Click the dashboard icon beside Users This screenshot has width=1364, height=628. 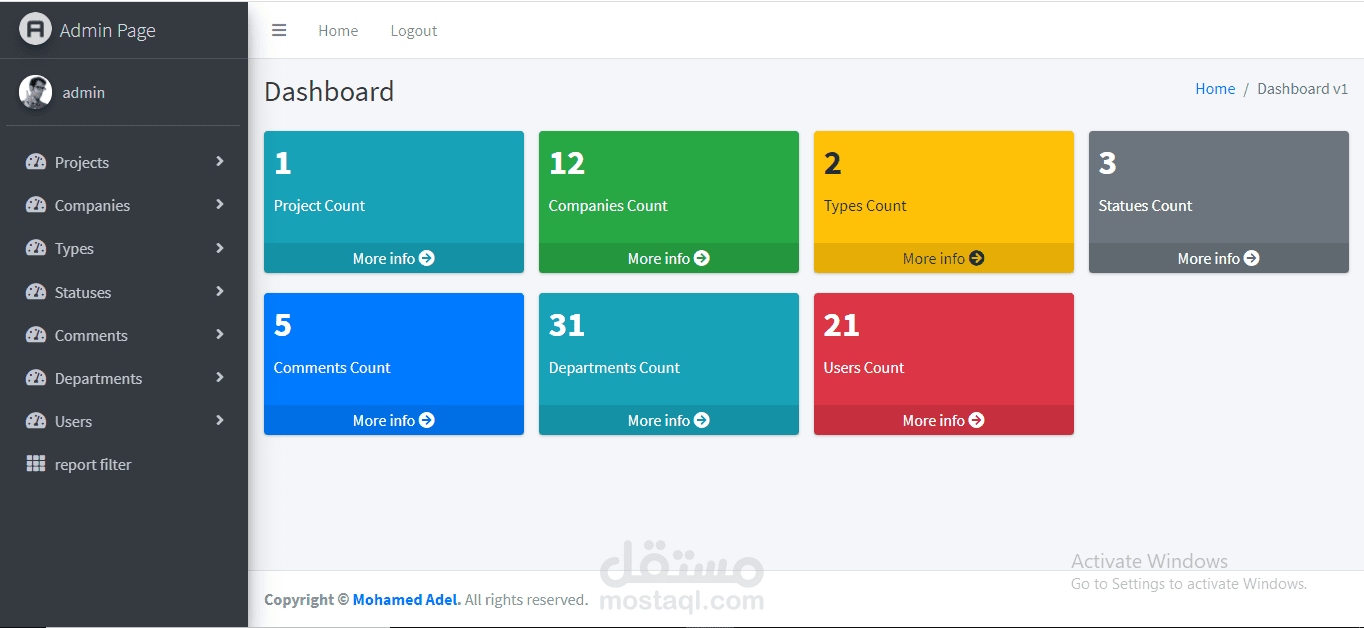pyautogui.click(x=36, y=421)
